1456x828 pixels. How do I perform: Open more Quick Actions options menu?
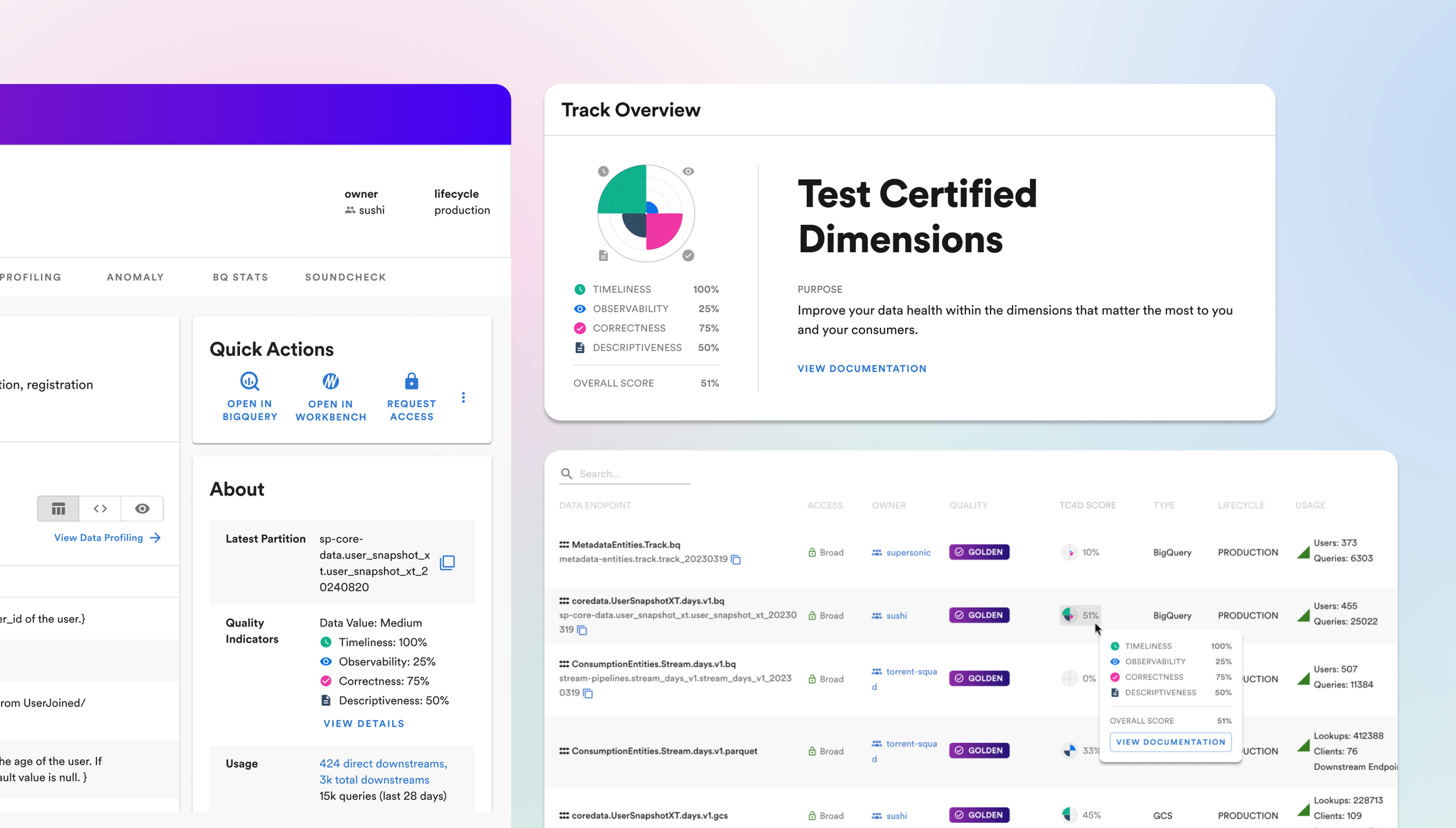click(x=463, y=398)
